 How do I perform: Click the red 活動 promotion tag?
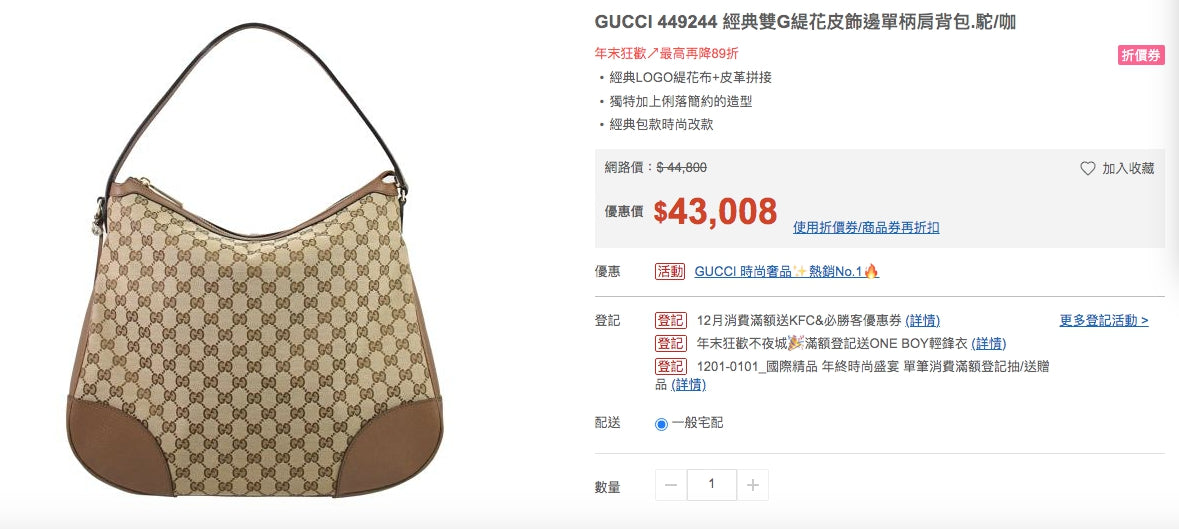tap(670, 271)
